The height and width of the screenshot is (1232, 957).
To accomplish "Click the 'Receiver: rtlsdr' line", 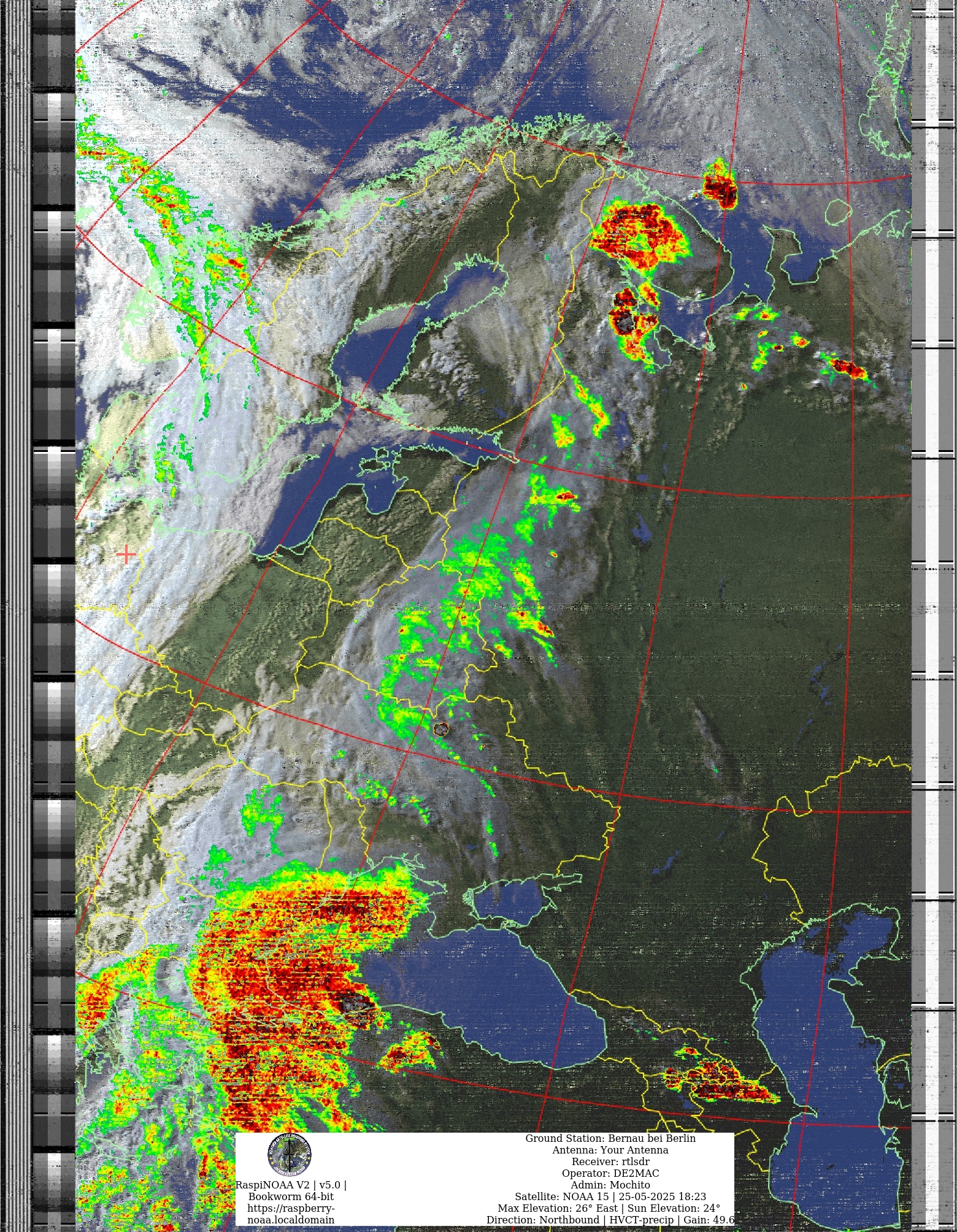I will [610, 1161].
